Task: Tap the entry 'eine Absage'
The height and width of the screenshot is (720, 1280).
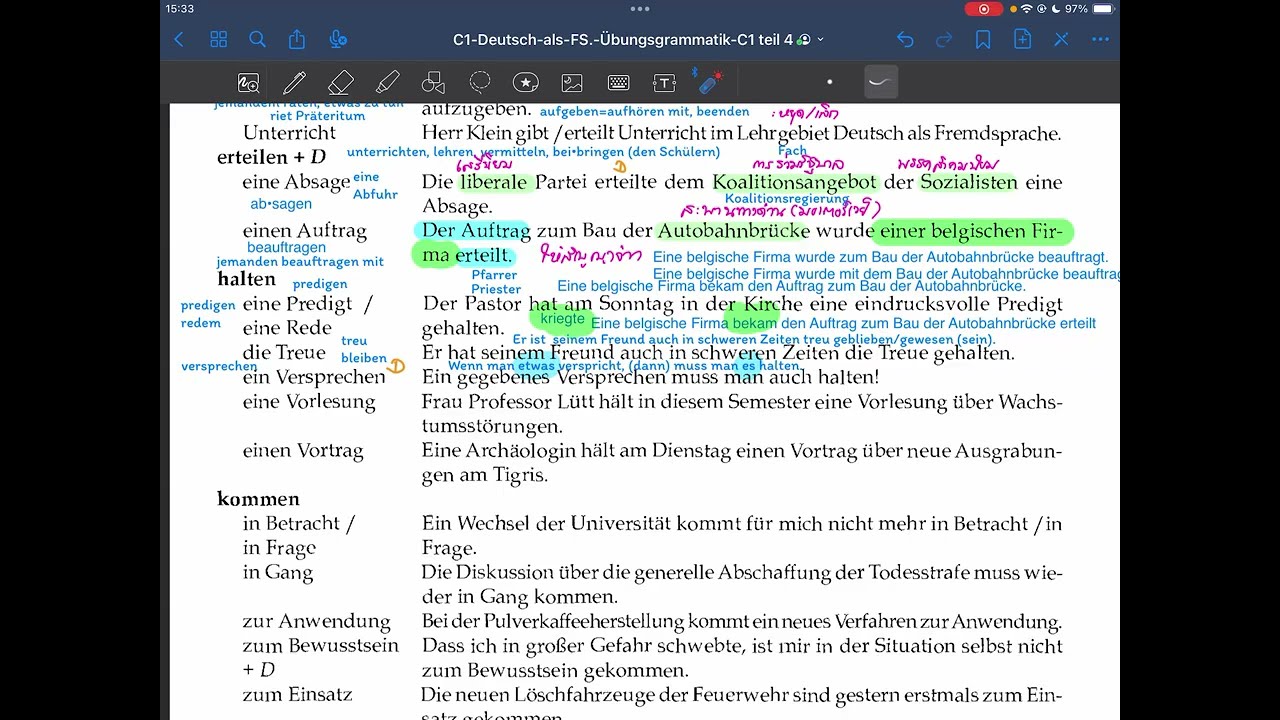Action: point(296,182)
